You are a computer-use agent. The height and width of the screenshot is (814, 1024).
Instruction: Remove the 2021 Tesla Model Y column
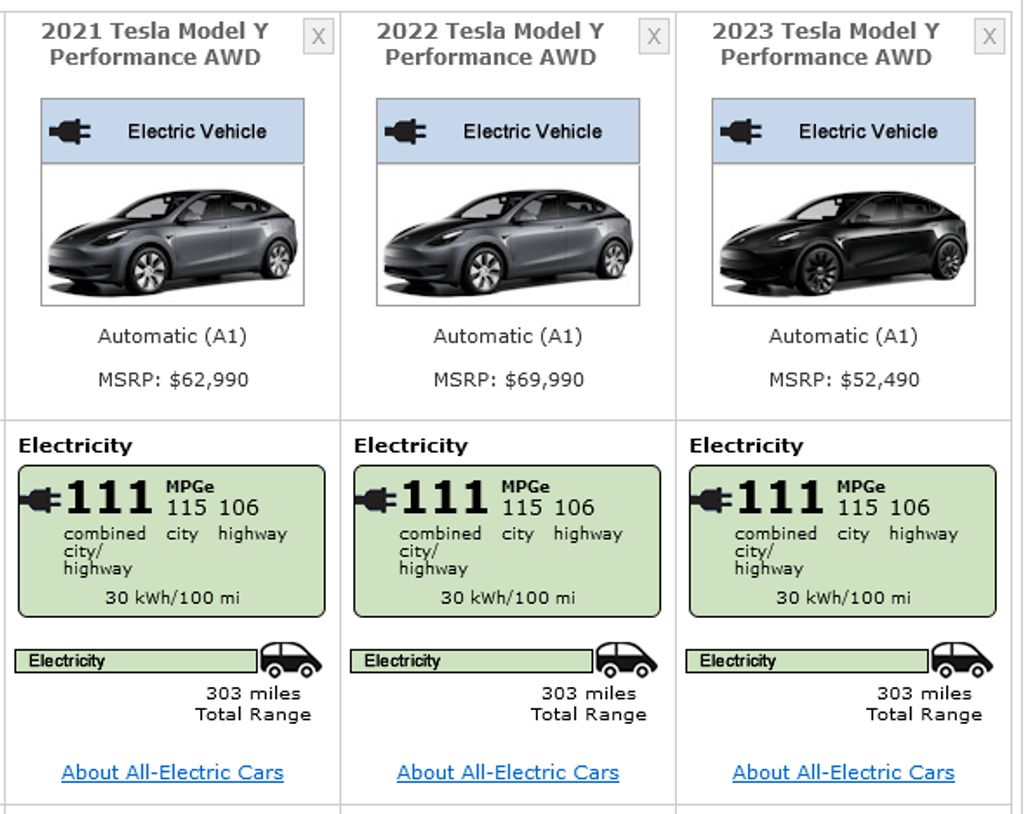(318, 37)
